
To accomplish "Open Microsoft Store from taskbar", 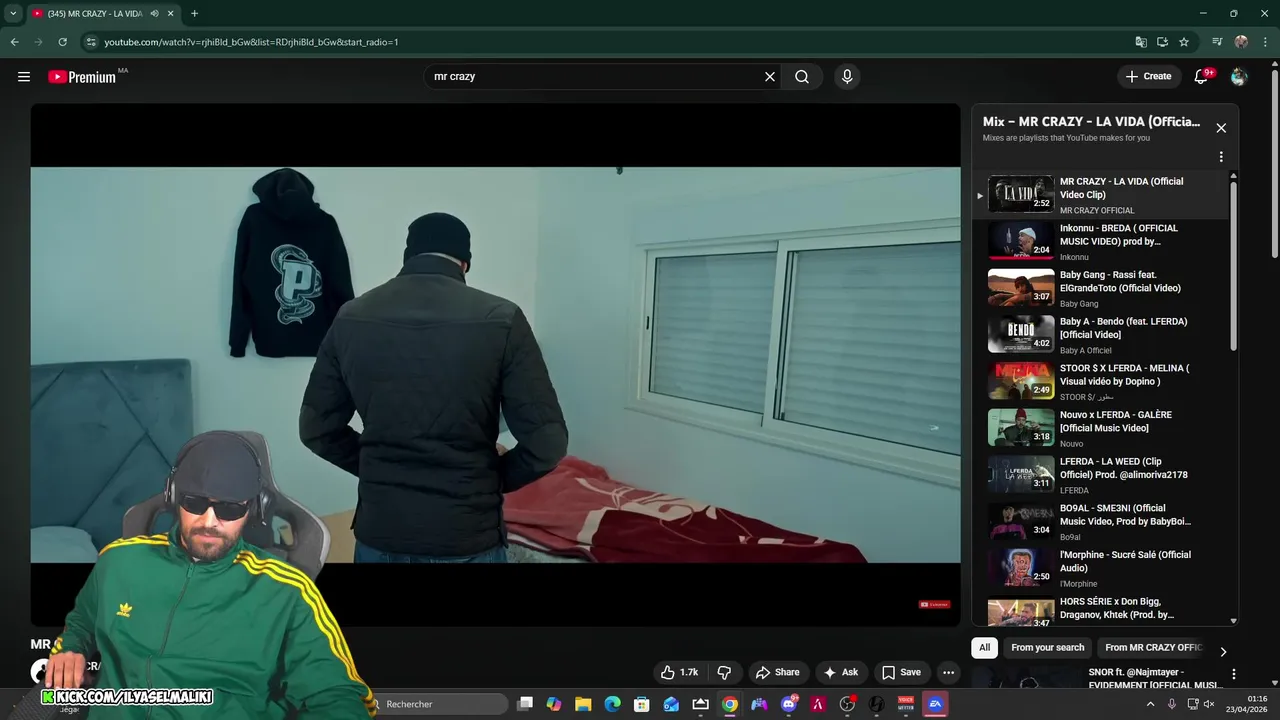I will (x=642, y=705).
